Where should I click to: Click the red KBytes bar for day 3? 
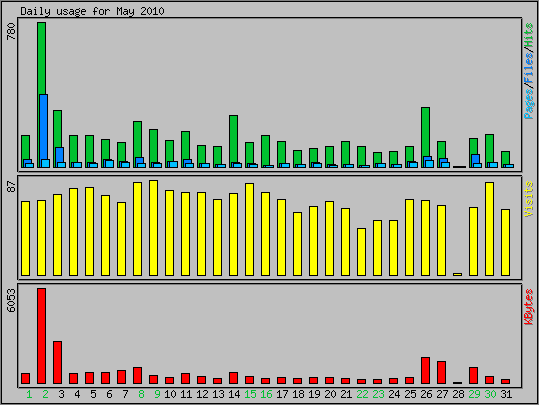[57, 362]
